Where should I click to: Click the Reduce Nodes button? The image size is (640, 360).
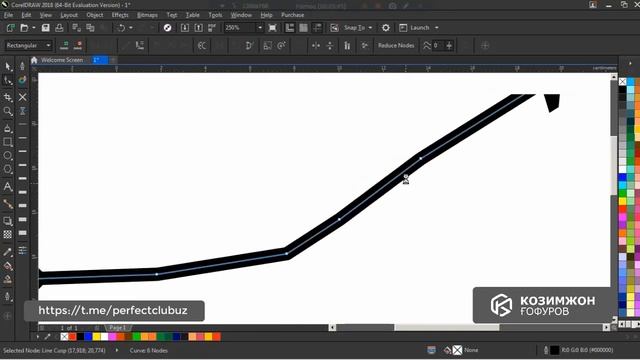coord(396,46)
